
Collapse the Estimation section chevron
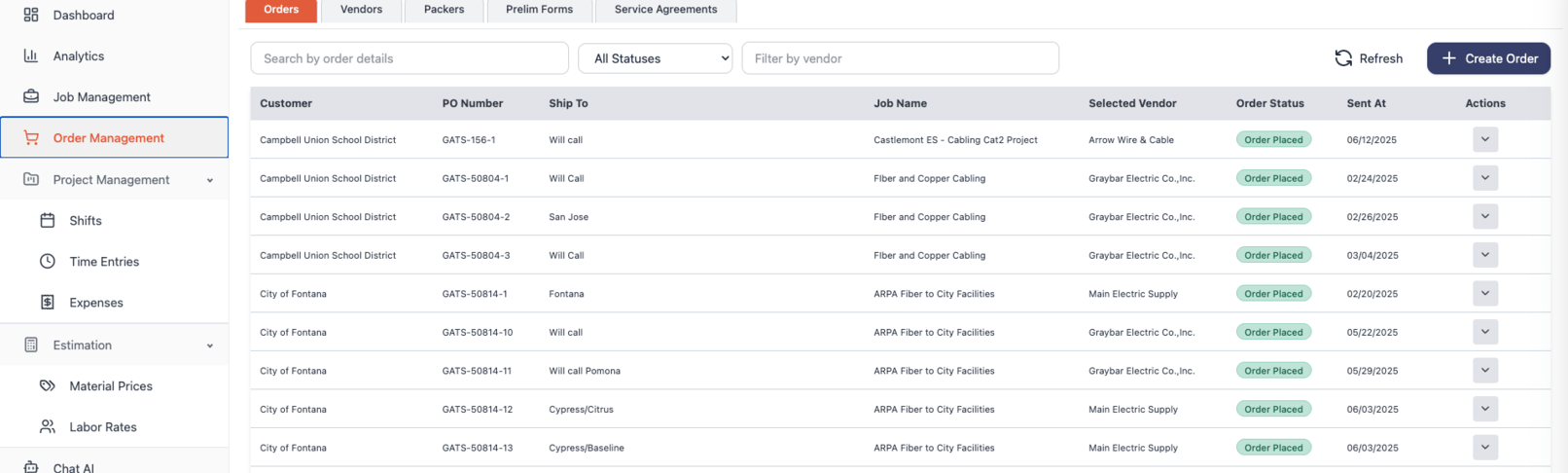pyautogui.click(x=210, y=346)
